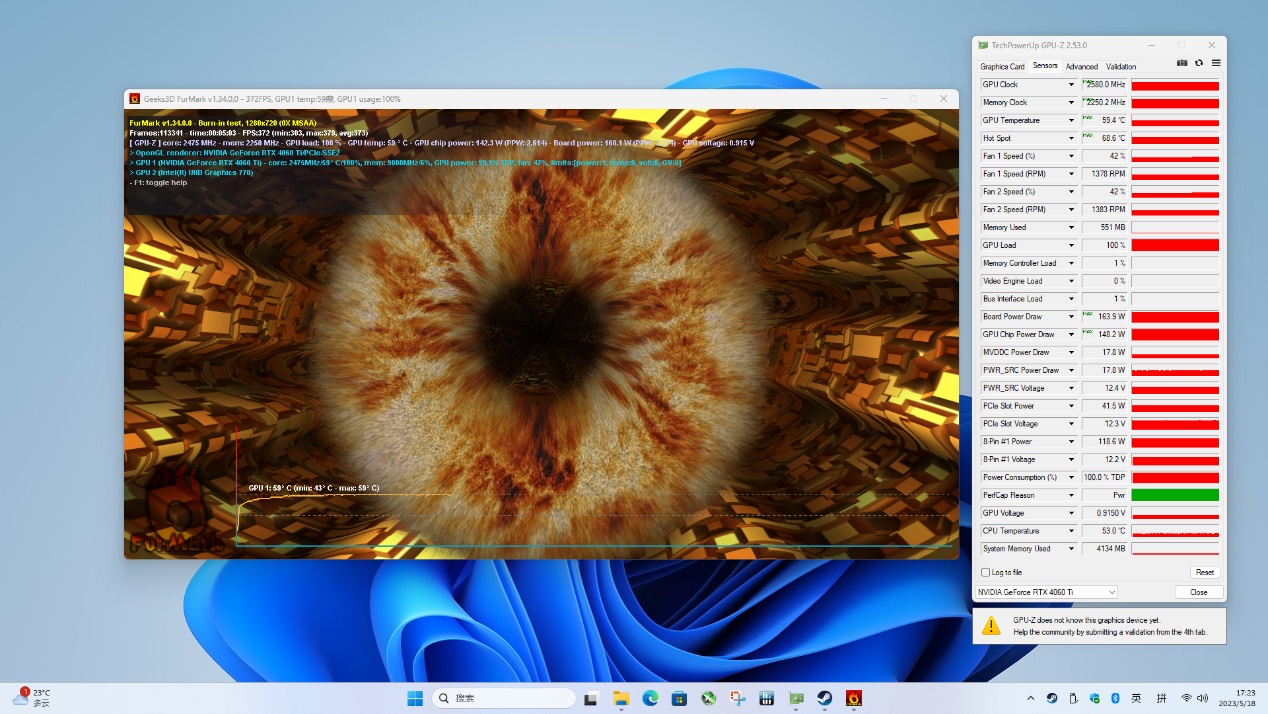
Task: Expand the GPU Clock sensor dropdown
Action: point(1072,85)
